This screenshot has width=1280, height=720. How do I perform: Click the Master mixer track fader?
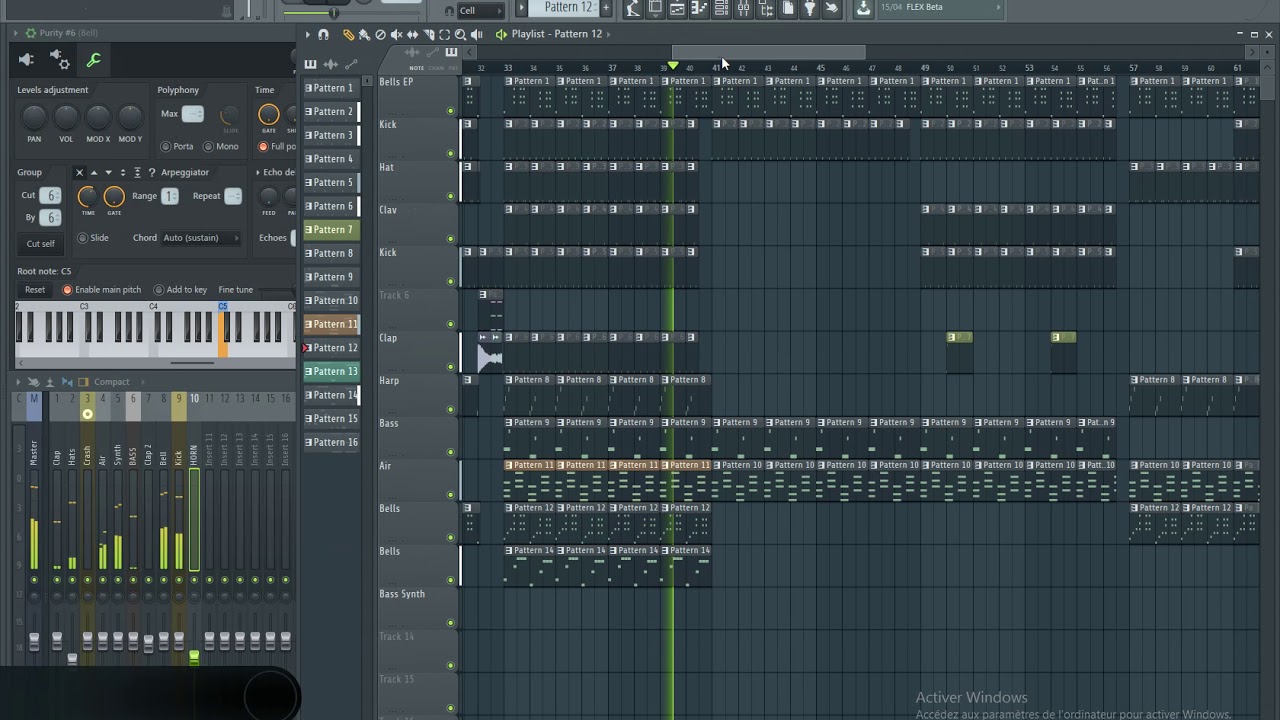34,641
